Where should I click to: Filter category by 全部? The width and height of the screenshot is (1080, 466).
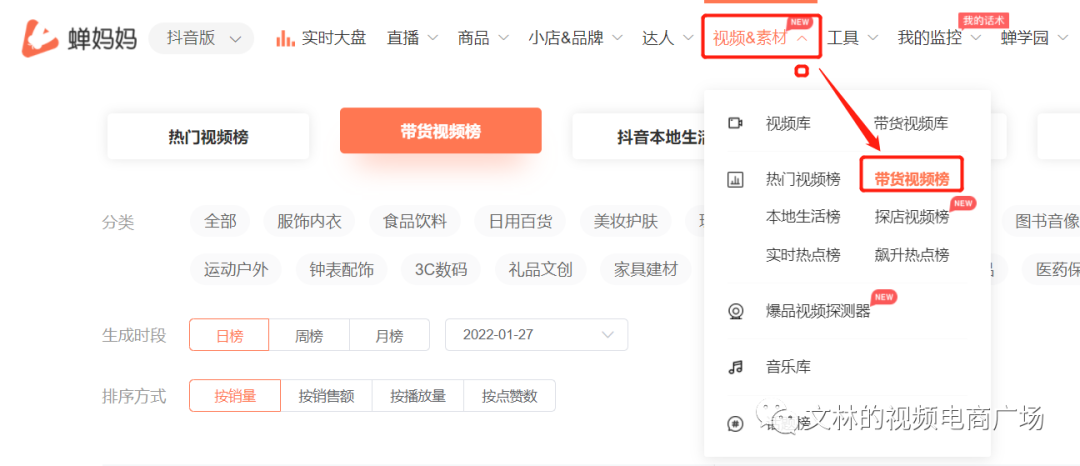220,222
